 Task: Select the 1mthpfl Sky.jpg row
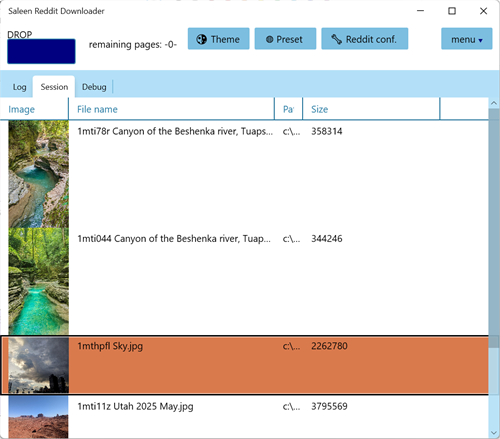click(x=245, y=365)
